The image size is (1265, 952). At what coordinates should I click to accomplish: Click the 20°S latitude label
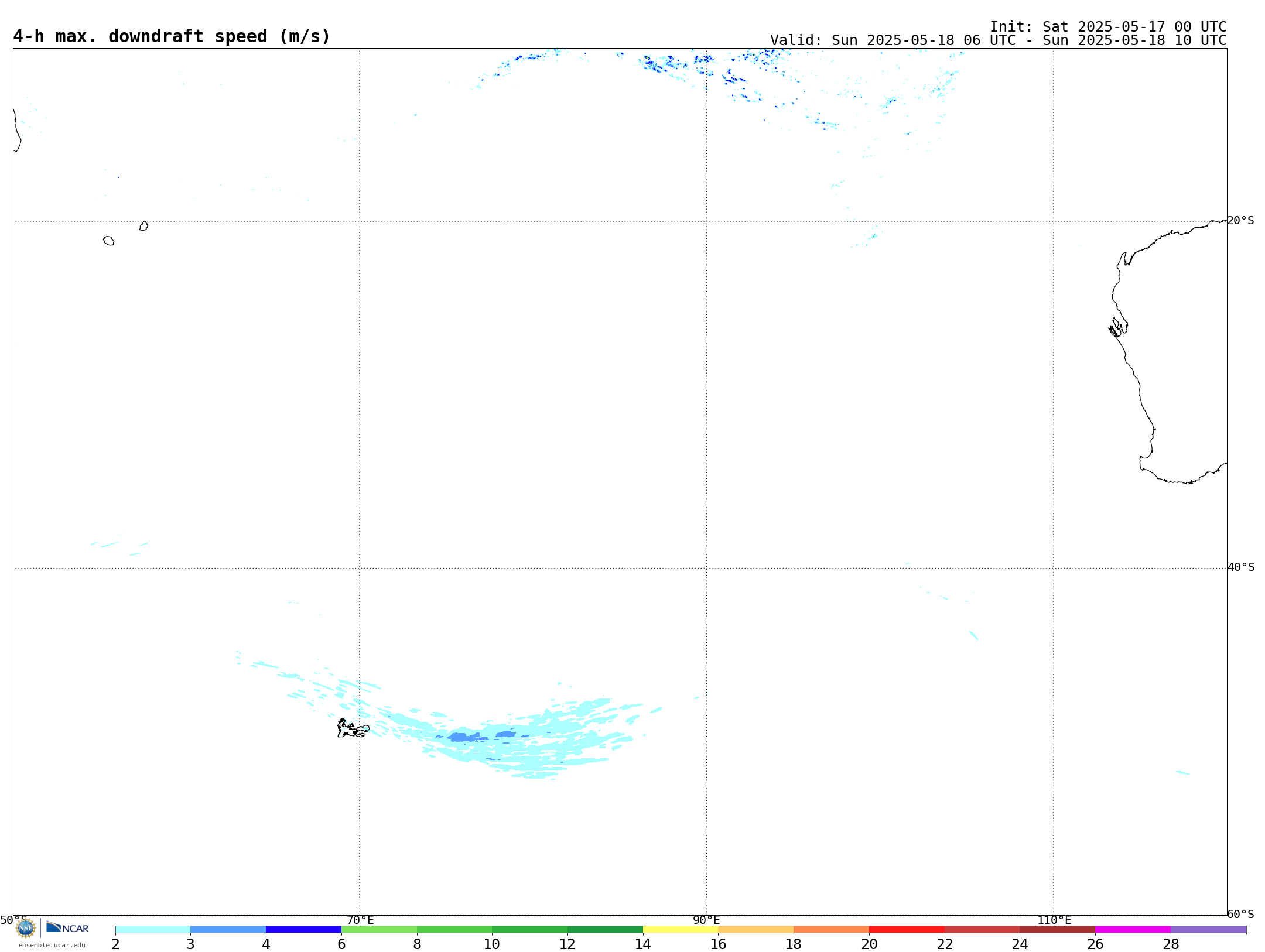coord(1240,221)
